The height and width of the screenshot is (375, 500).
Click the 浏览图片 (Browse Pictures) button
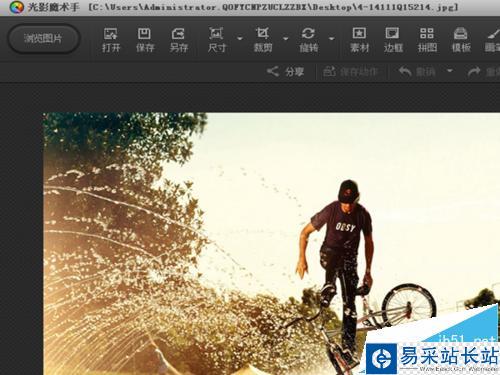(43, 39)
